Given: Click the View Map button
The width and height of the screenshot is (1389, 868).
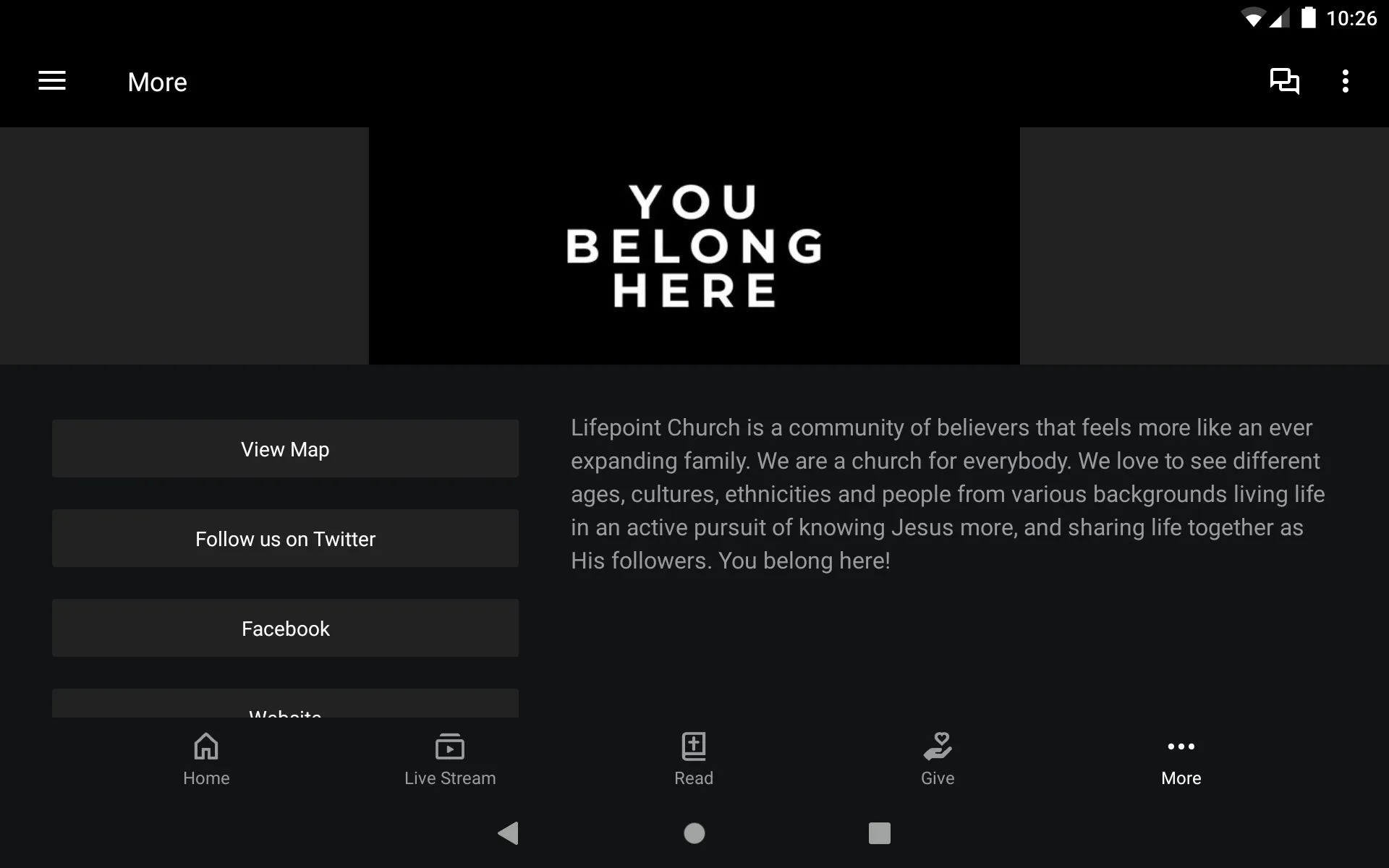Looking at the screenshot, I should tap(285, 449).
